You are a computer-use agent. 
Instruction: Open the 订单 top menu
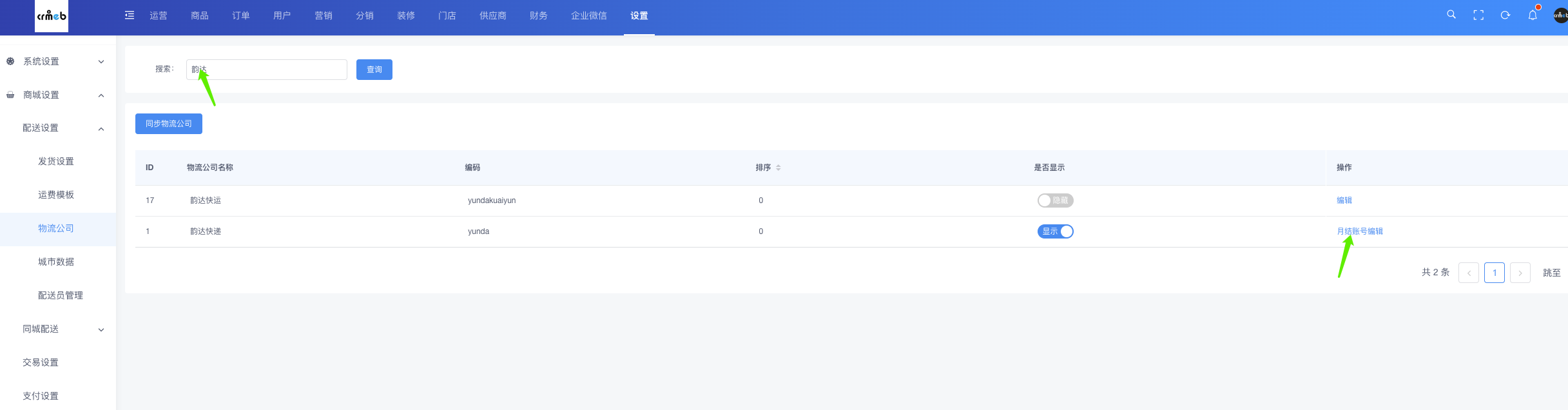pos(241,15)
